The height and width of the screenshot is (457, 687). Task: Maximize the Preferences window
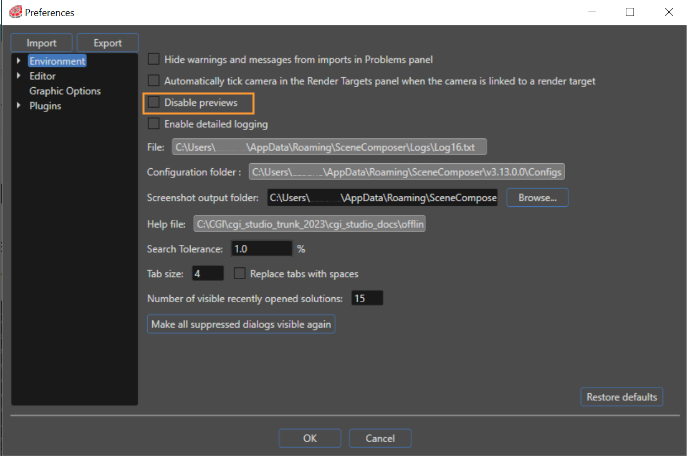(x=630, y=12)
